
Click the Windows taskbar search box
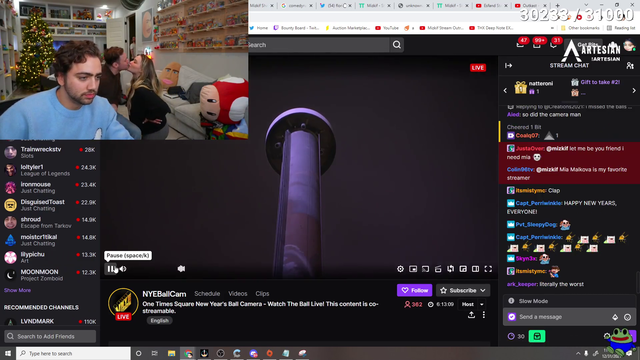tap(73, 353)
